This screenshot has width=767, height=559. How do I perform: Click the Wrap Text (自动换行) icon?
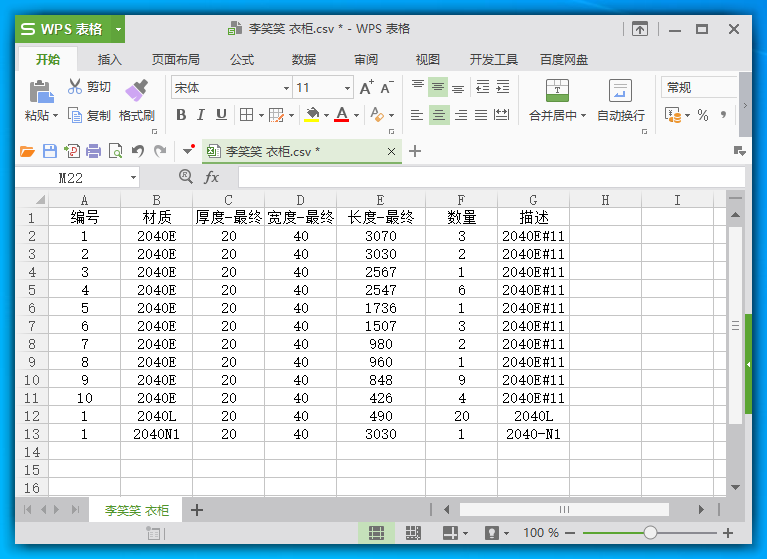(620, 91)
